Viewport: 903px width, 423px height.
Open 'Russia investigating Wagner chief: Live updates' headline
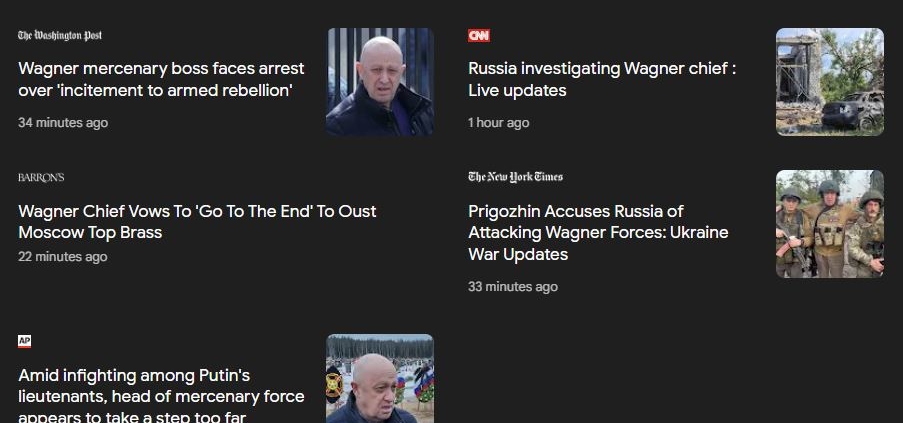pos(602,79)
